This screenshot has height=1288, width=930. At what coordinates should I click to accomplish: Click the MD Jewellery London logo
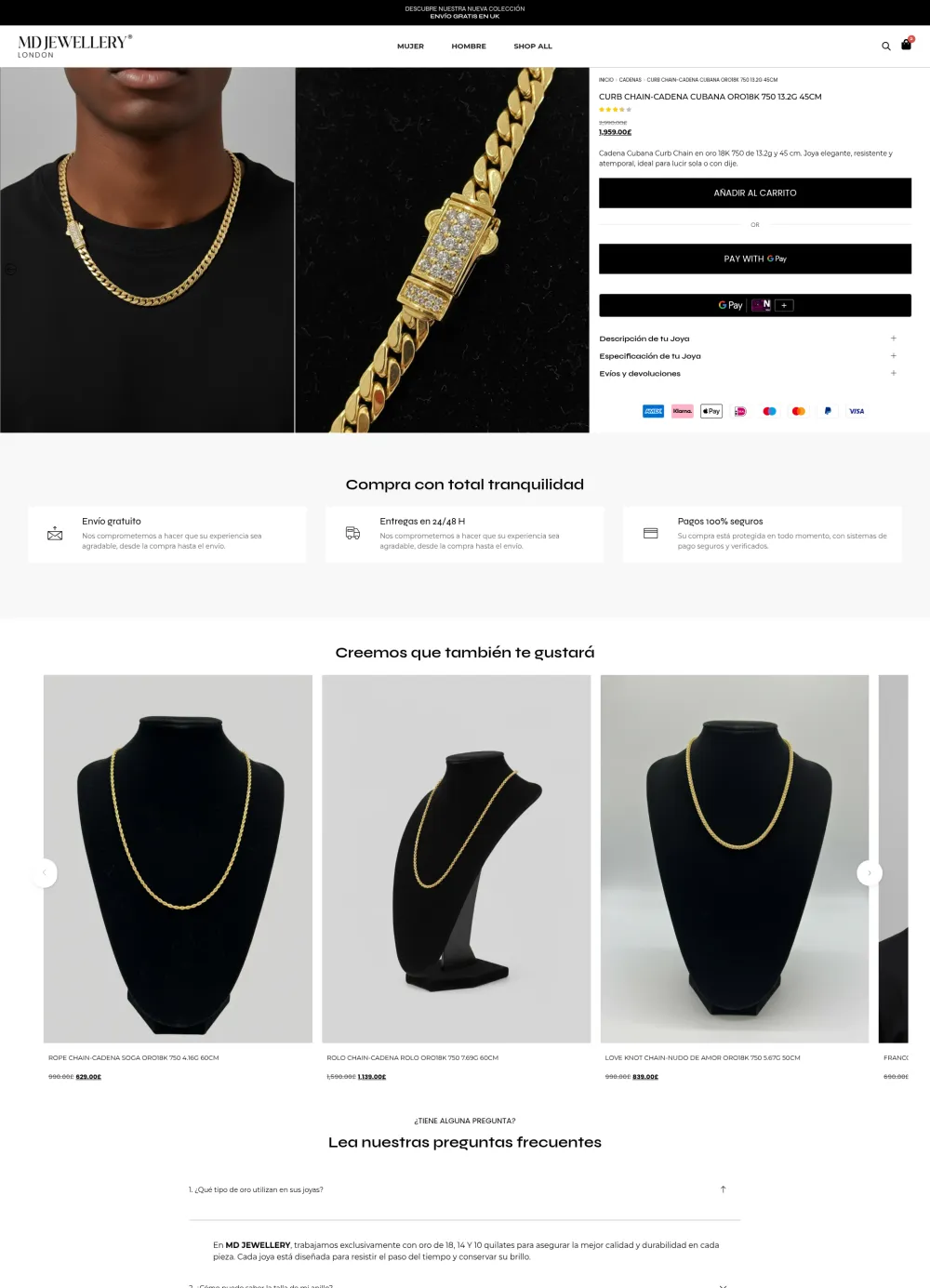[74, 46]
